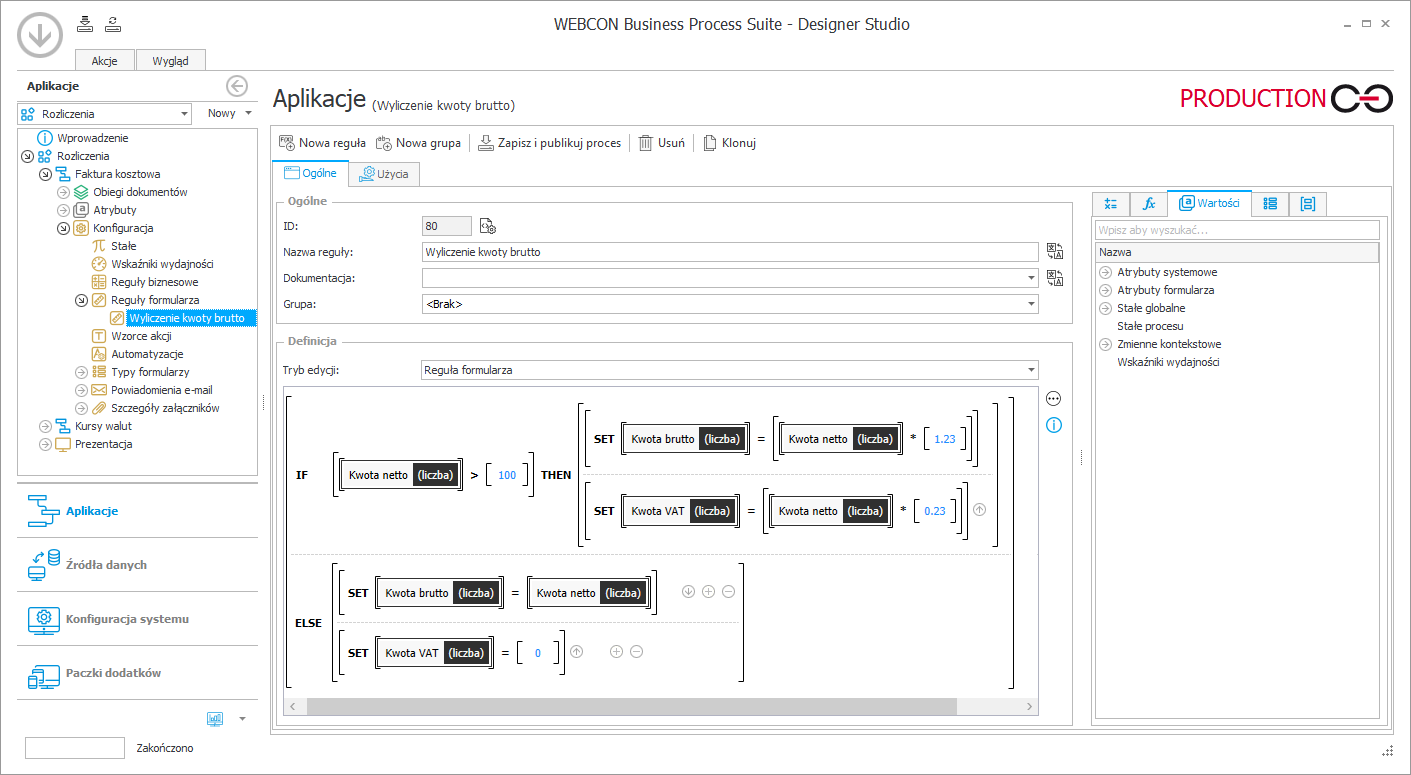This screenshot has height=775, width=1411.
Task: Move ELSE Kwota VAT statement up
Action: 576,651
